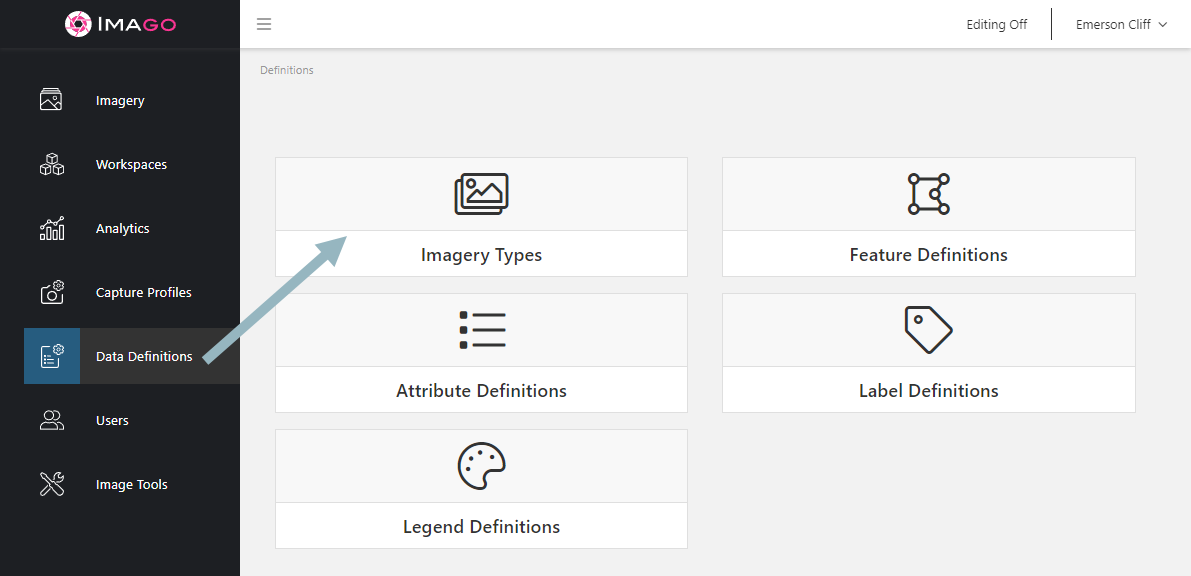
Task: Click the Imago logo
Action: 120,24
